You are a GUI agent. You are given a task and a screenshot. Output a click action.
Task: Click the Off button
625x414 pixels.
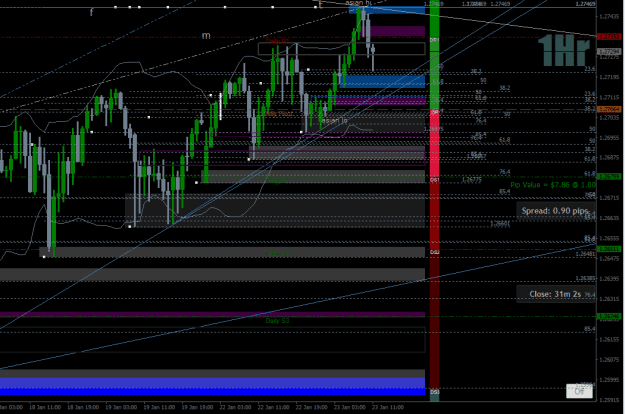click(x=579, y=391)
